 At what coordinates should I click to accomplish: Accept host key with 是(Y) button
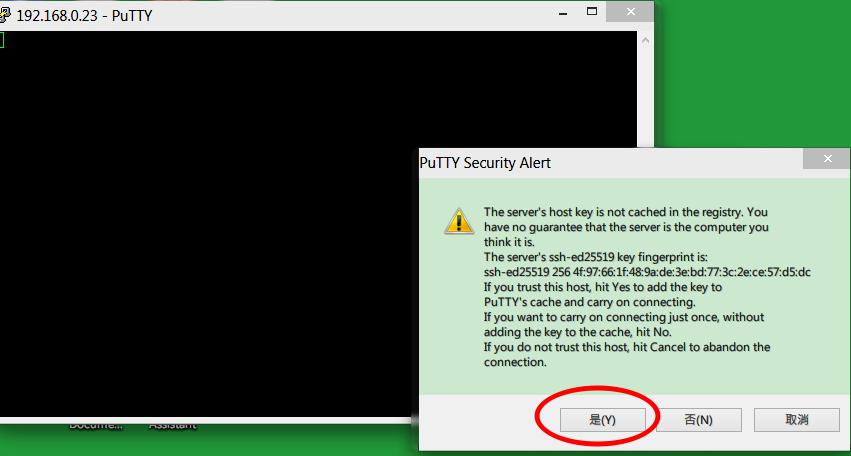pos(602,420)
